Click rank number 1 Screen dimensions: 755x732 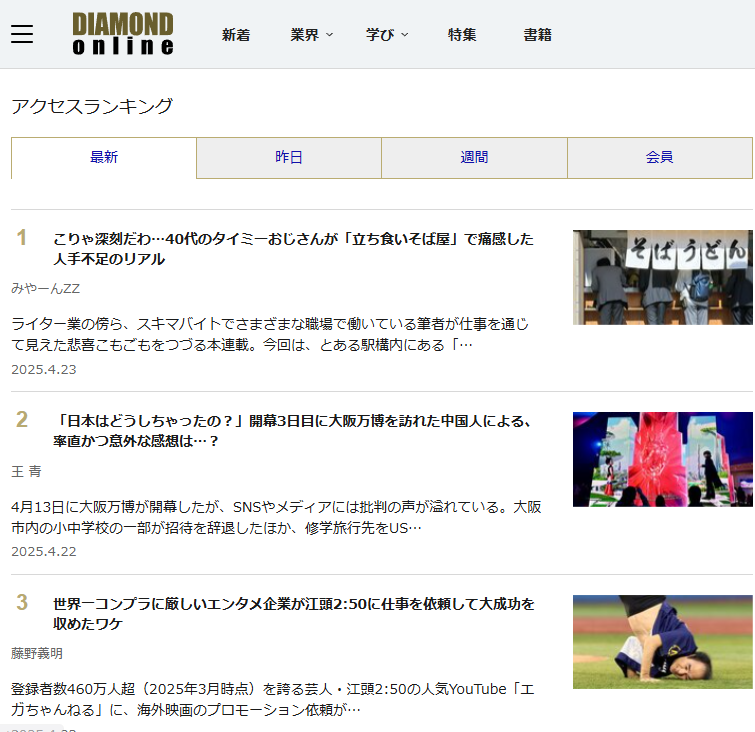pyautogui.click(x=22, y=237)
